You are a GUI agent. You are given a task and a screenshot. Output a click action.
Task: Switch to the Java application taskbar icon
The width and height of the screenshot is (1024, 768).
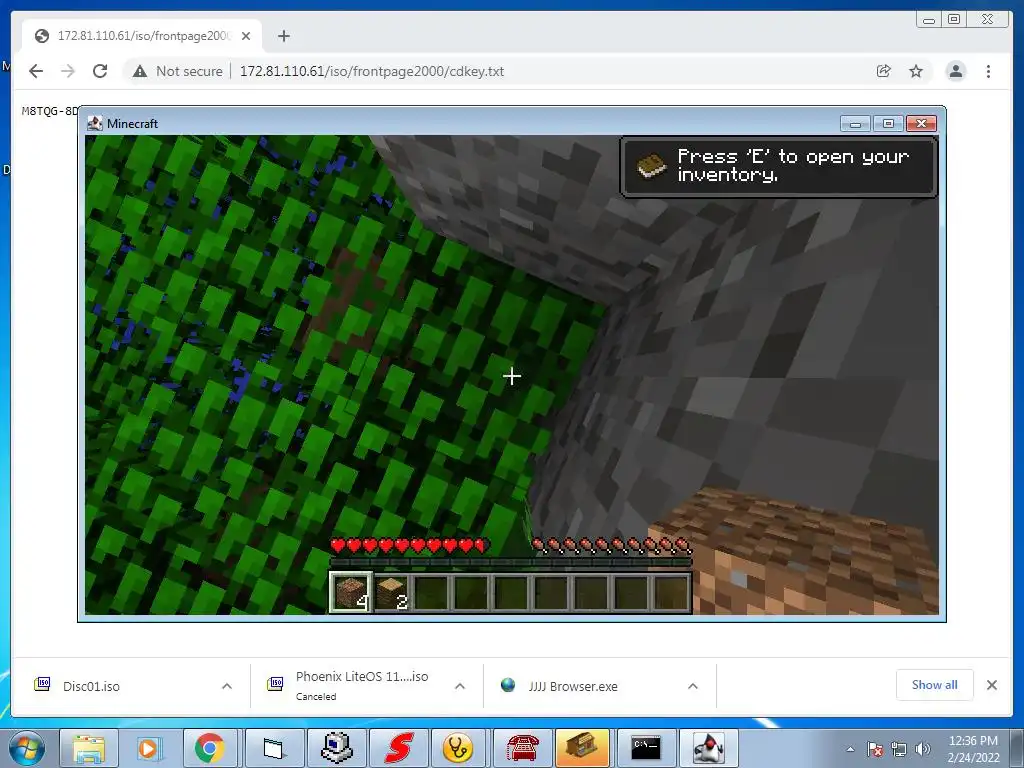[709, 748]
